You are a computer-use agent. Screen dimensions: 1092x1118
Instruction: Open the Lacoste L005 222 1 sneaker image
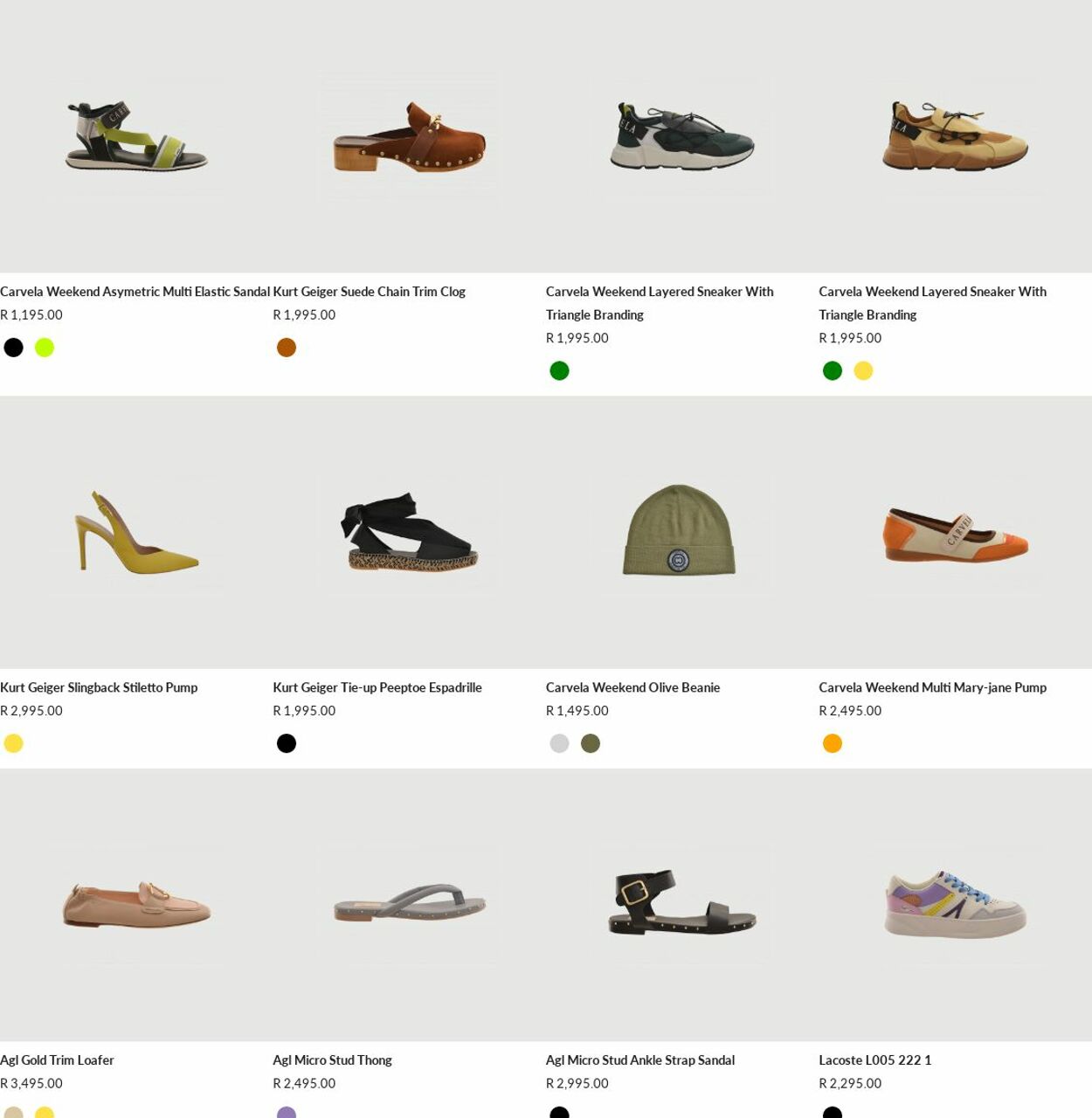click(955, 905)
